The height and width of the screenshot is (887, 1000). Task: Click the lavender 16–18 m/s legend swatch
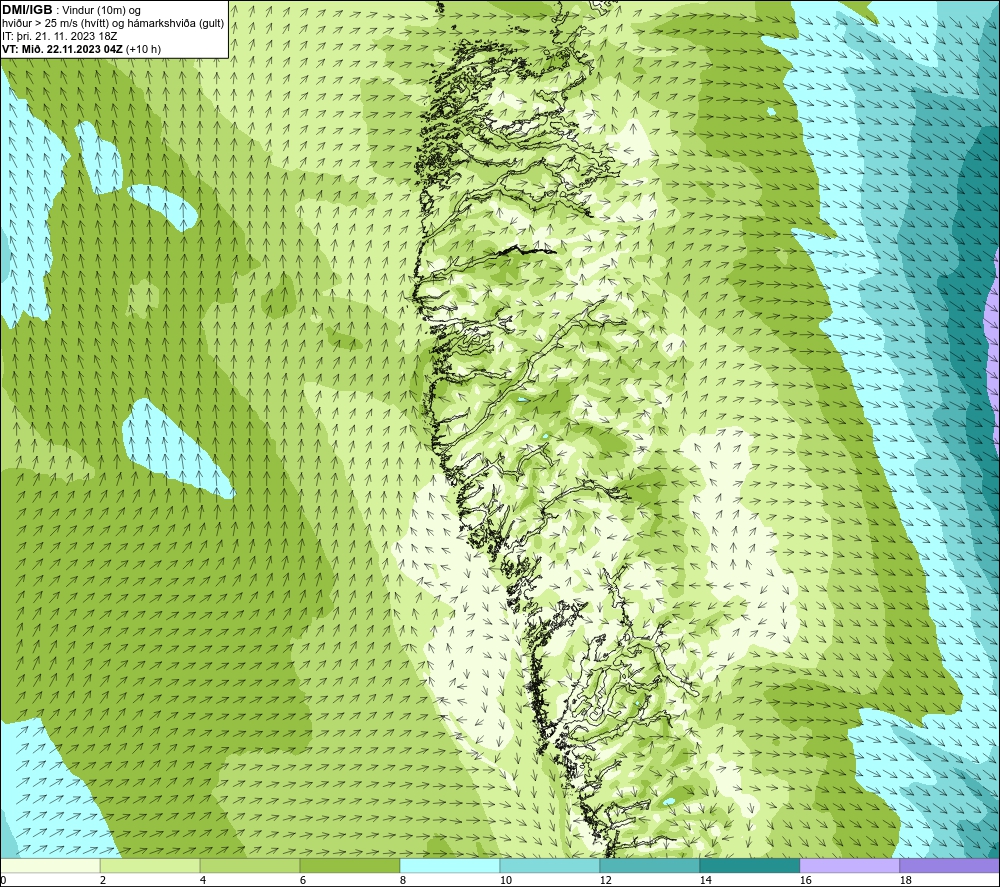click(849, 865)
